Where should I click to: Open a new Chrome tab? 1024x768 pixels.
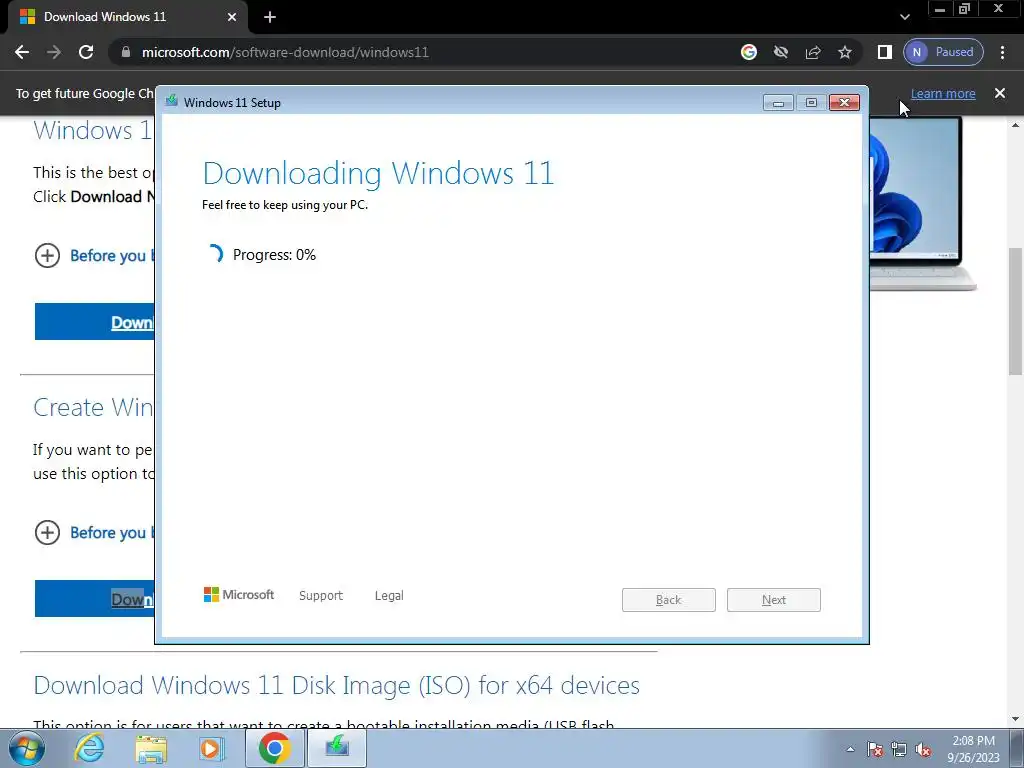(270, 18)
